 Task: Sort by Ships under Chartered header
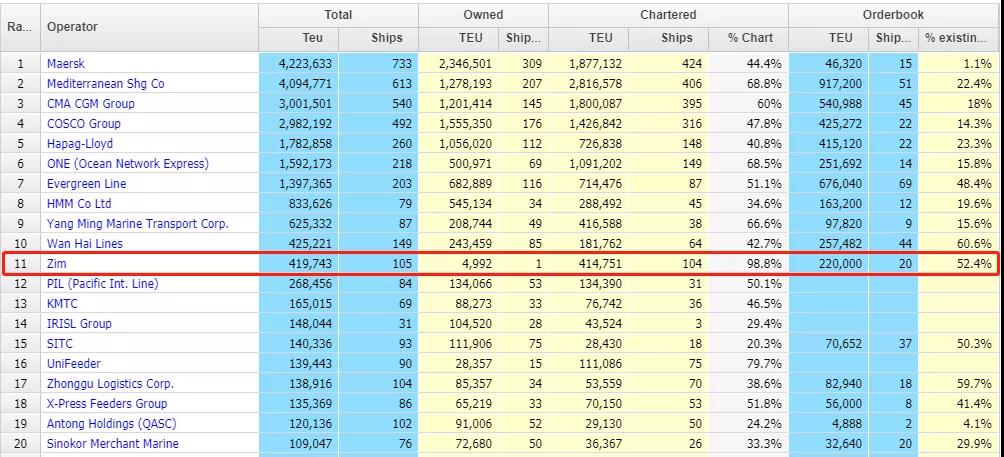(x=677, y=38)
